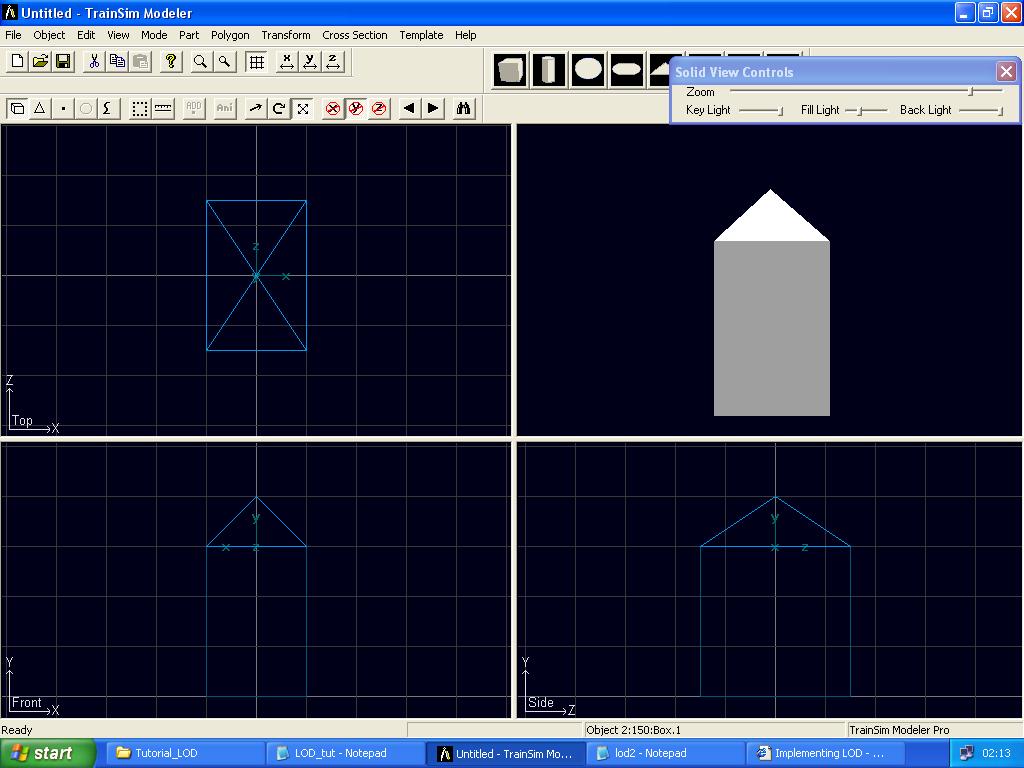Viewport: 1024px width, 768px height.
Task: Select the sphere primitive tool
Action: pos(587,69)
